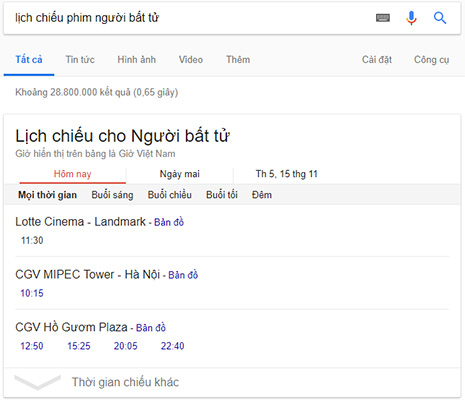This screenshot has height=400, width=465.
Task: Open Bản đồ for CGV Hồ Gươm Plaza
Action: 151,328
